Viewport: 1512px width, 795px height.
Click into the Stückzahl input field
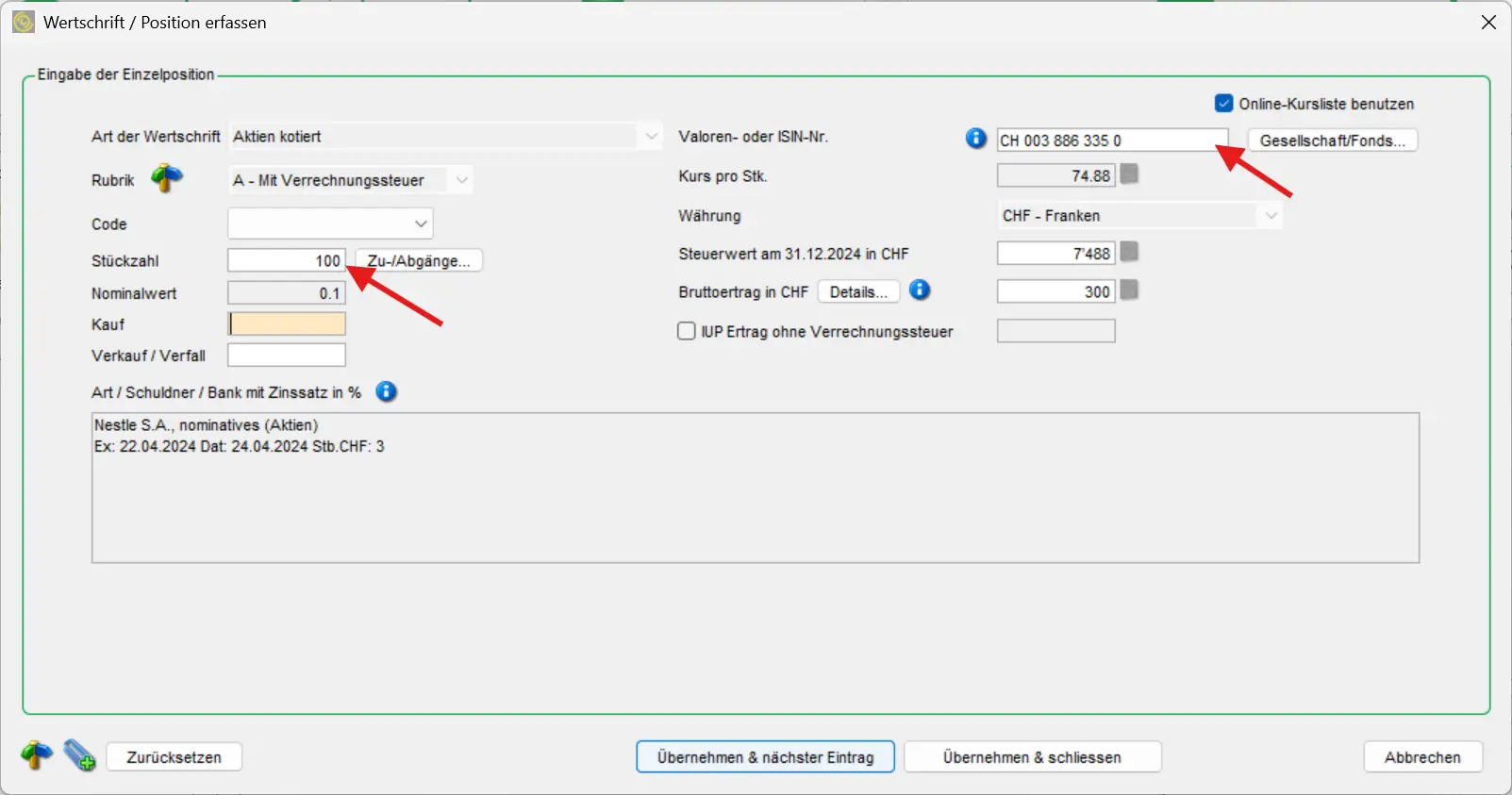[286, 261]
